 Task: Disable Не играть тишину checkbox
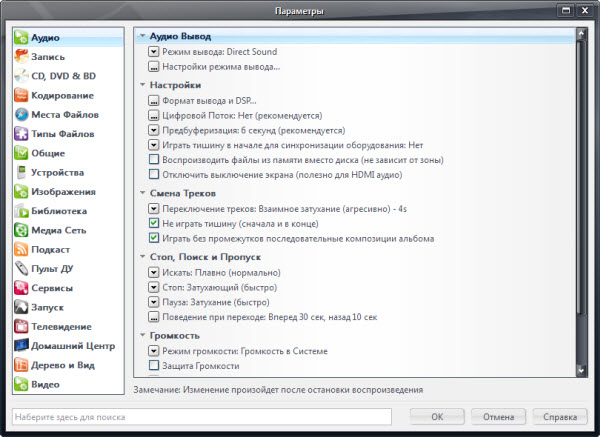point(153,224)
